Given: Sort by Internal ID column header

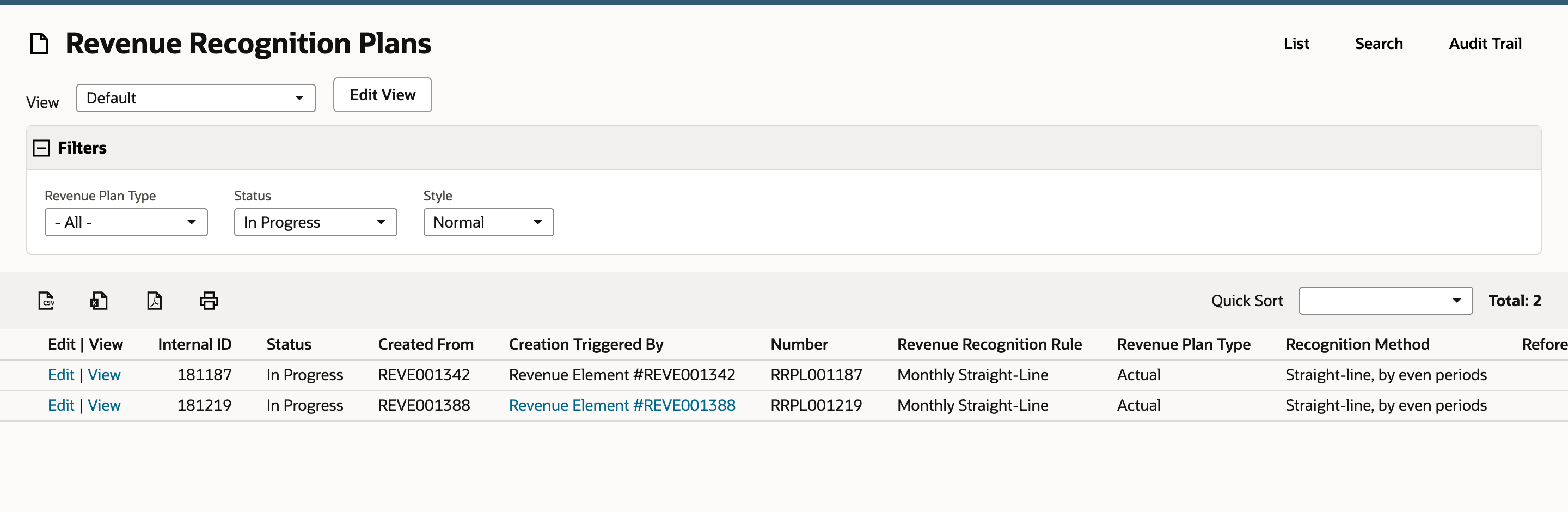Looking at the screenshot, I should coord(195,345).
